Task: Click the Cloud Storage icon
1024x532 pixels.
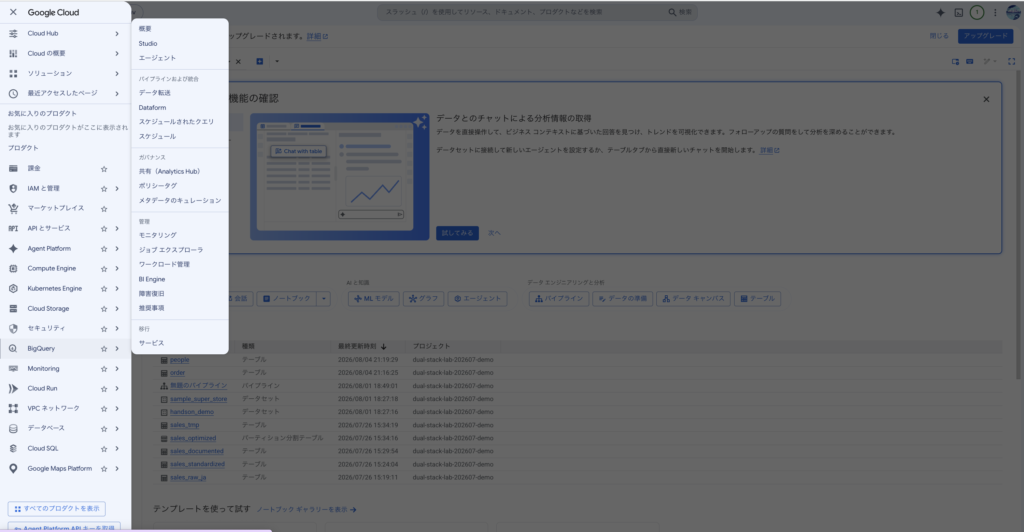Action: coord(13,309)
